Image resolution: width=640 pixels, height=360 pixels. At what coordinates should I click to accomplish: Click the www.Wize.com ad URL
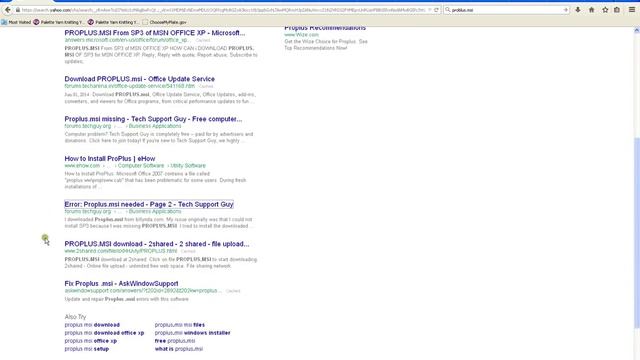(x=301, y=35)
